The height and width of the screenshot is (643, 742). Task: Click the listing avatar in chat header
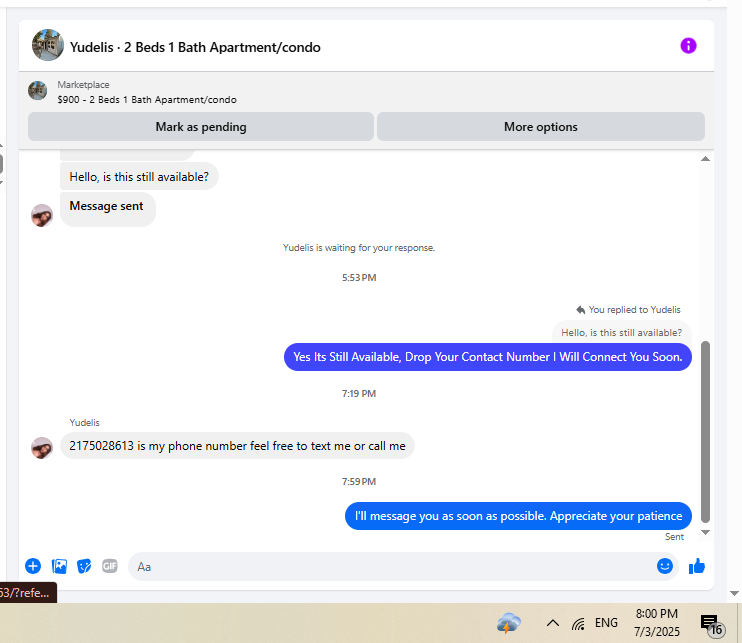click(48, 45)
